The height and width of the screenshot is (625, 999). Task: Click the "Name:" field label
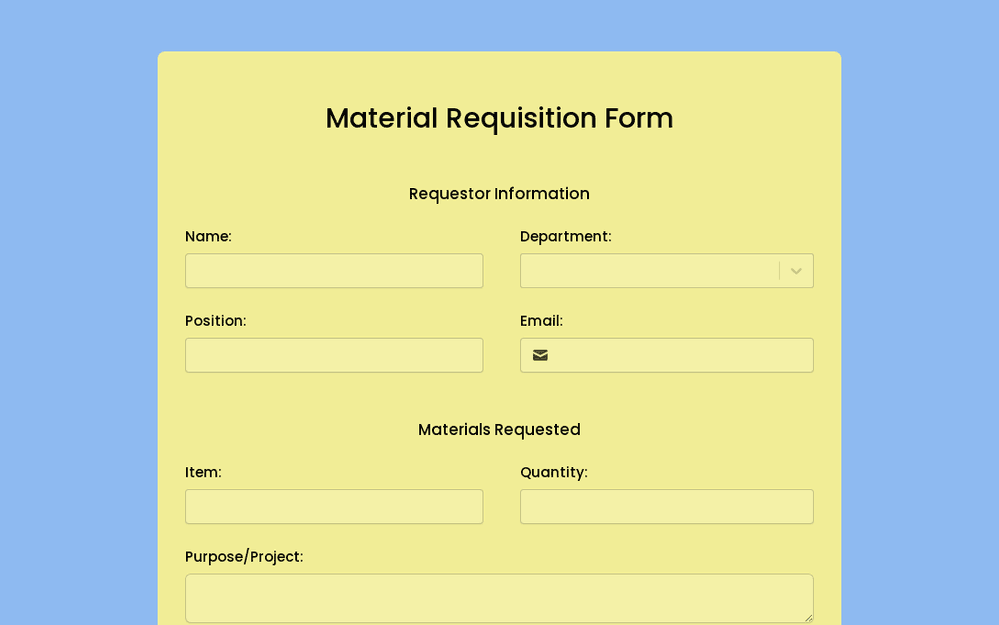click(x=208, y=237)
